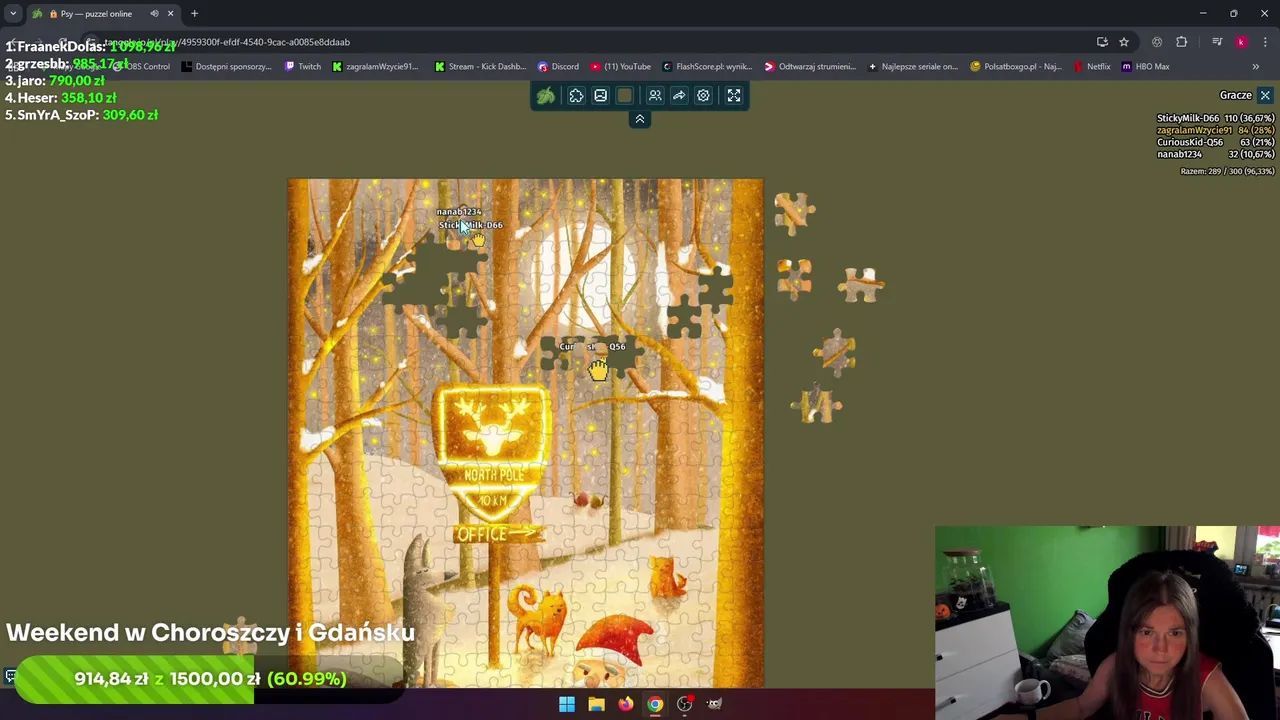Image resolution: width=1280 pixels, height=720 pixels.
Task: Open a new browser tab
Action: click(195, 13)
